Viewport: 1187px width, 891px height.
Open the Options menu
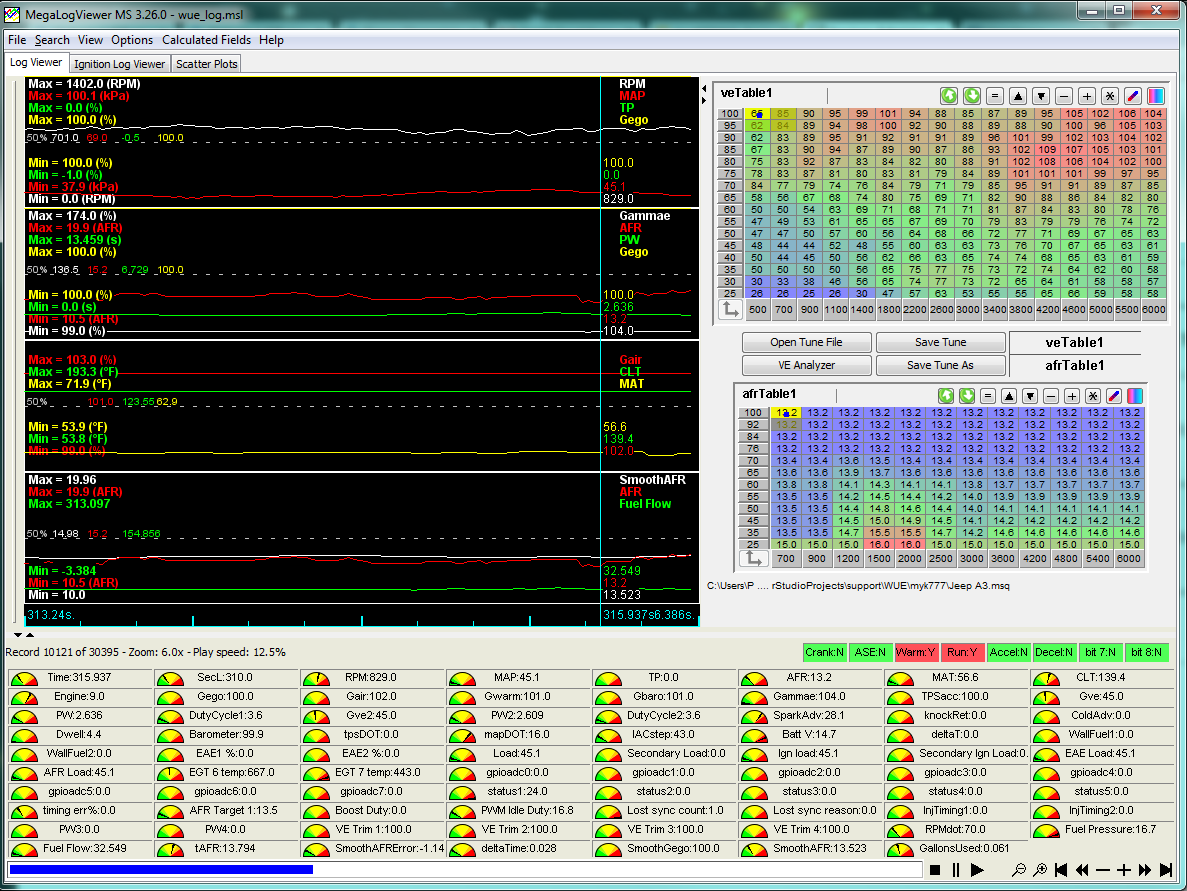(x=132, y=40)
